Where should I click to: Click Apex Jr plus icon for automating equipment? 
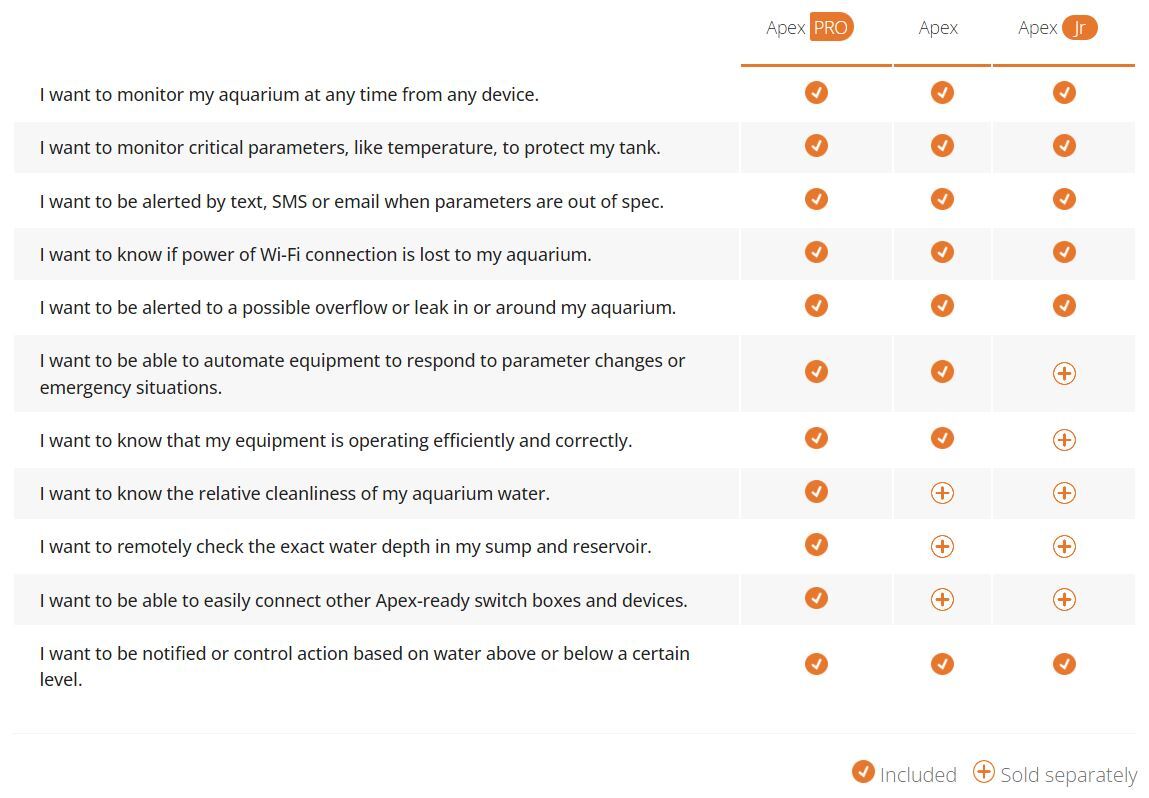click(x=1064, y=373)
